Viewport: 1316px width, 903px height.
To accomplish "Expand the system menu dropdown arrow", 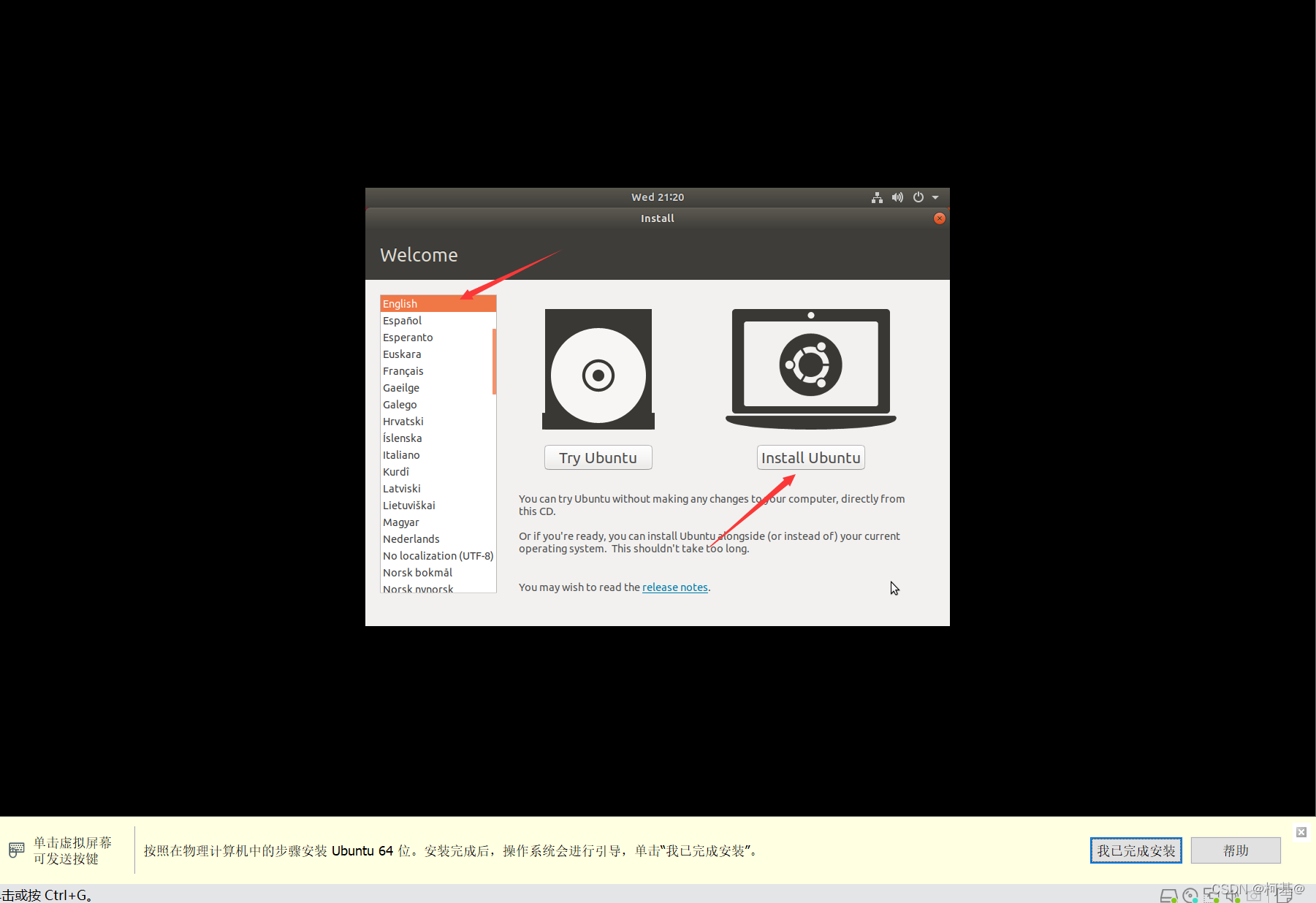I will click(x=935, y=197).
